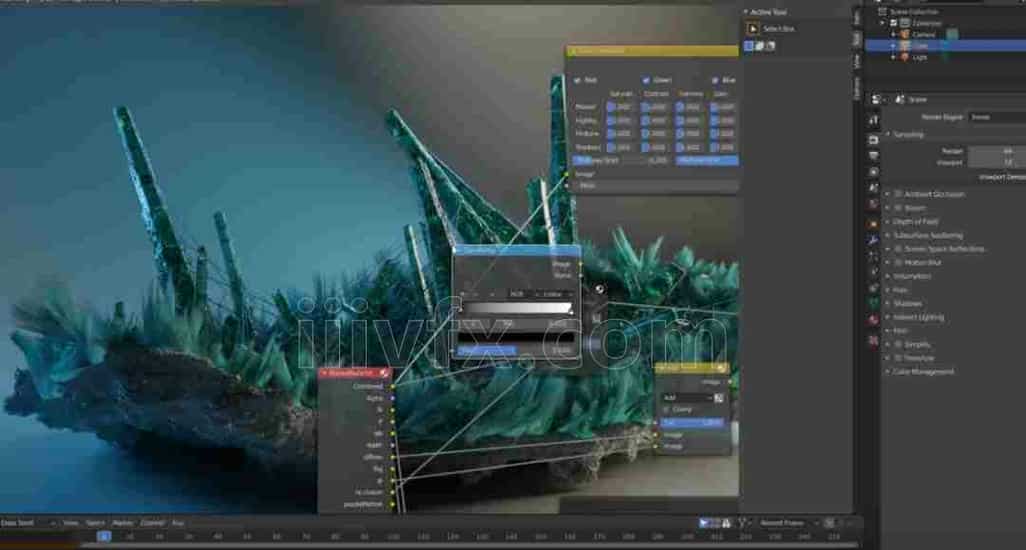Enable the Motion Blur checkbox

[x=898, y=263]
